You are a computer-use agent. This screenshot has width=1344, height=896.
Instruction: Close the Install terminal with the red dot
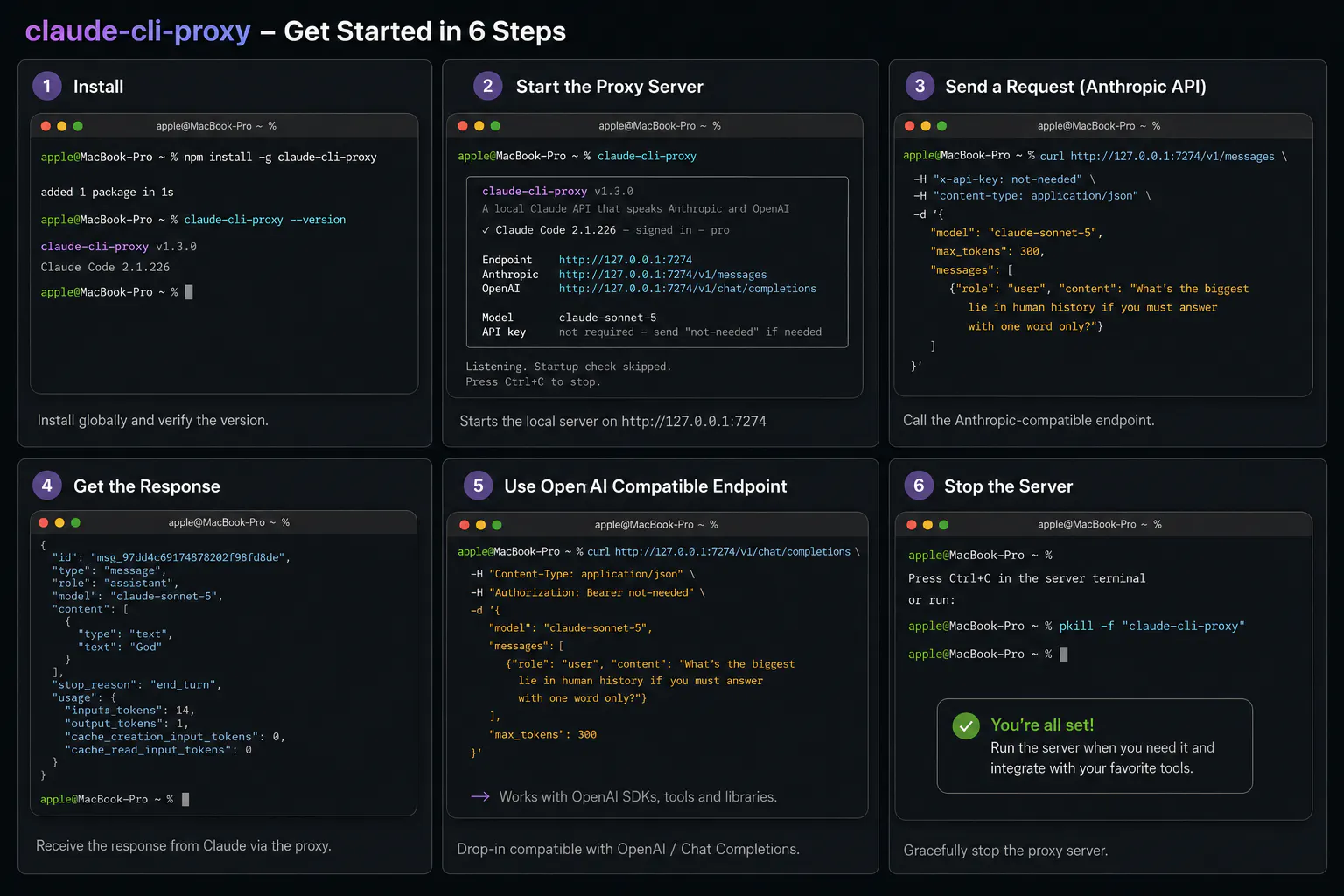45,126
